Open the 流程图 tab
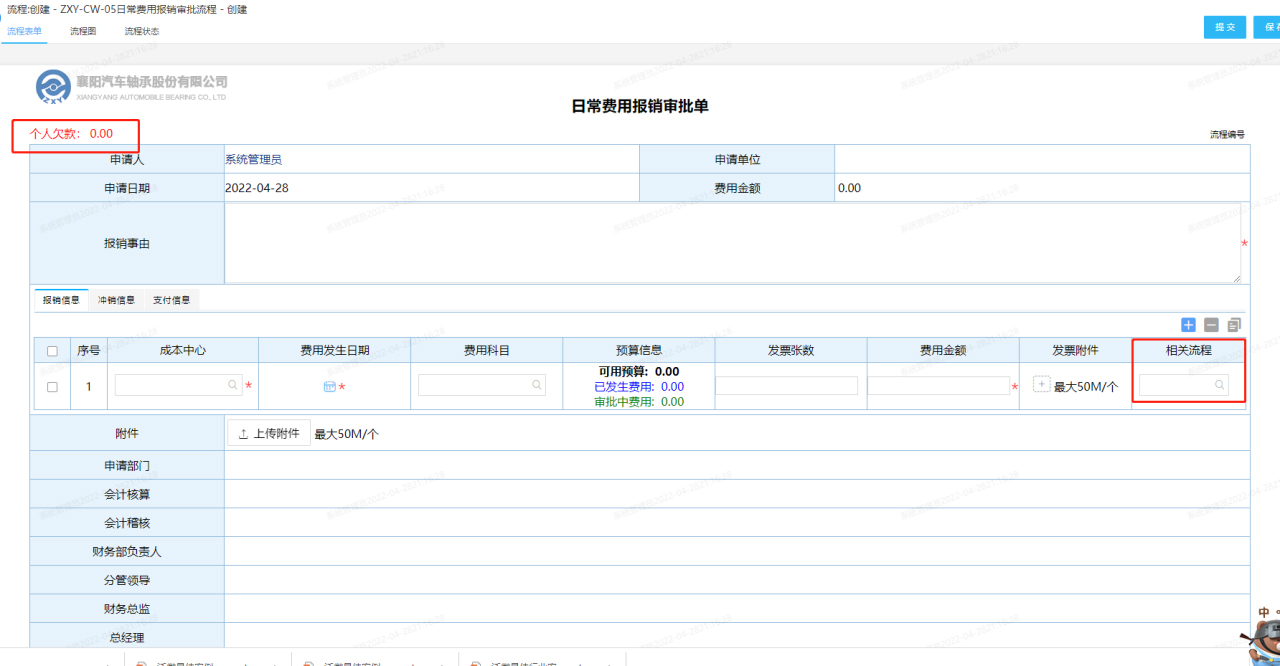Image resolution: width=1280 pixels, height=666 pixels. point(83,31)
